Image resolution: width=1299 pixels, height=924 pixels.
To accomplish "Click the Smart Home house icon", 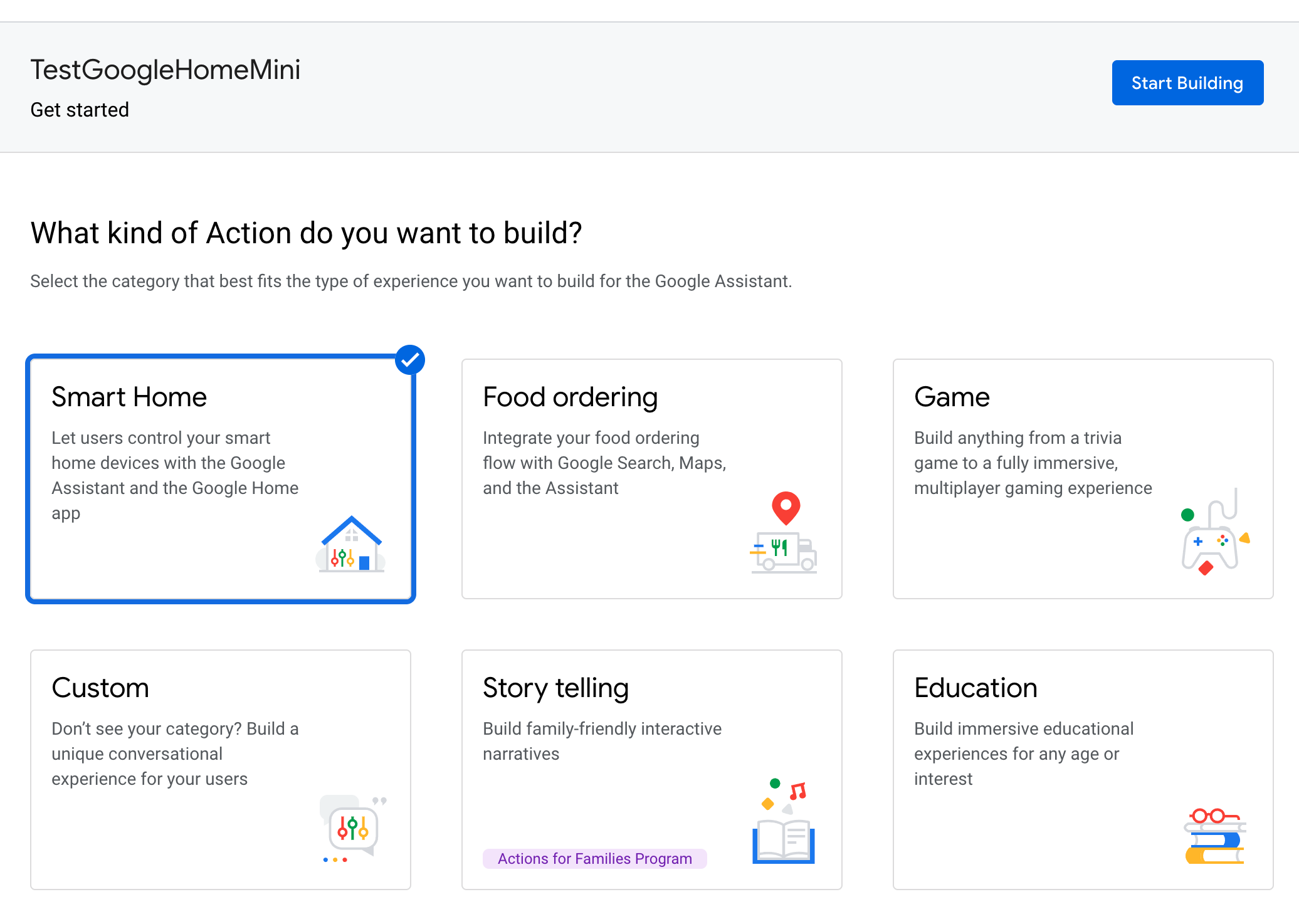I will coord(350,543).
